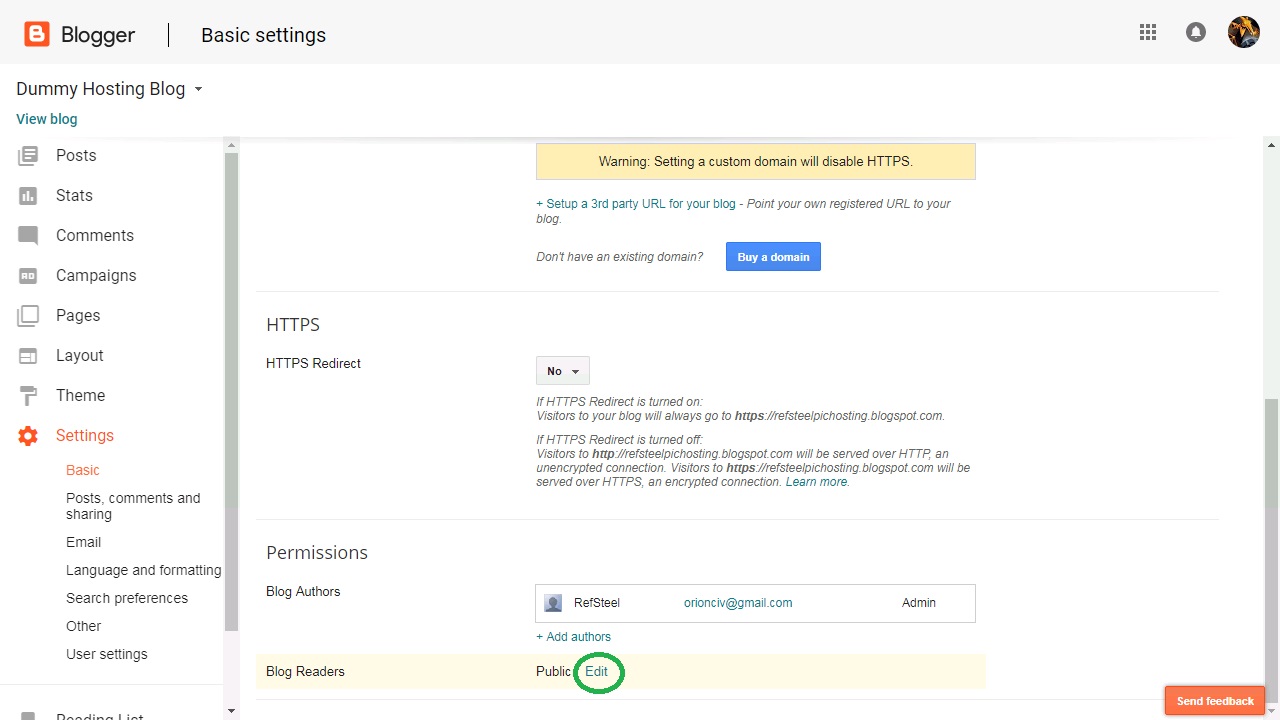Click the Comments bubble icon

[28, 236]
